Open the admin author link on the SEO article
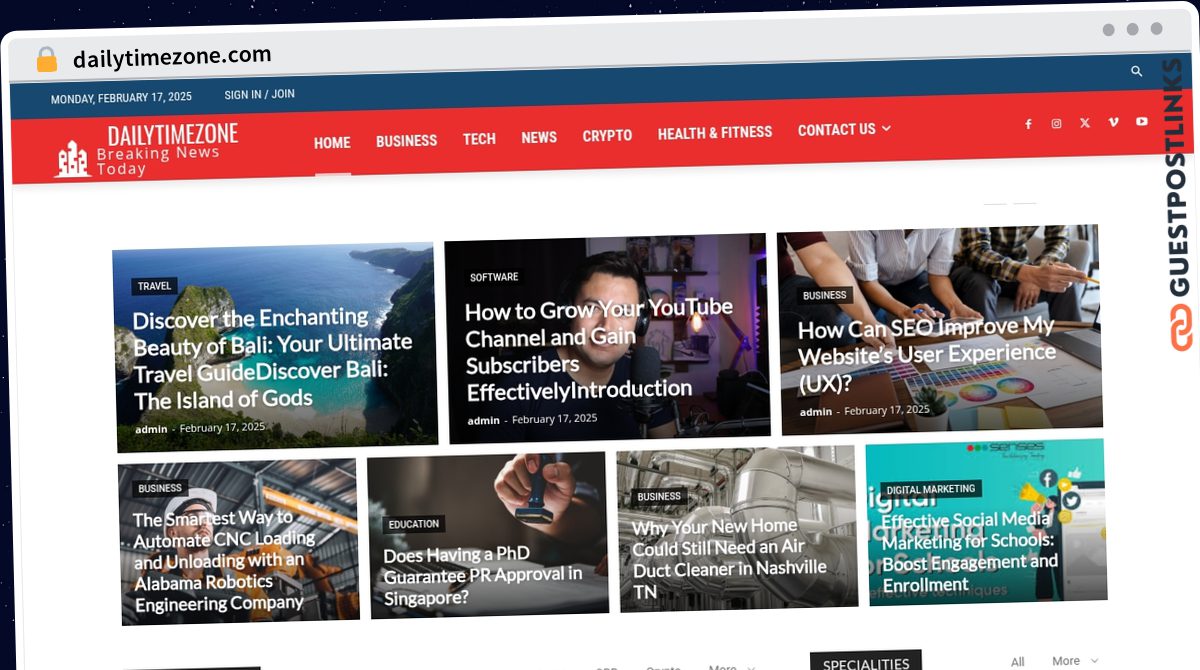The height and width of the screenshot is (670, 1200). (816, 412)
